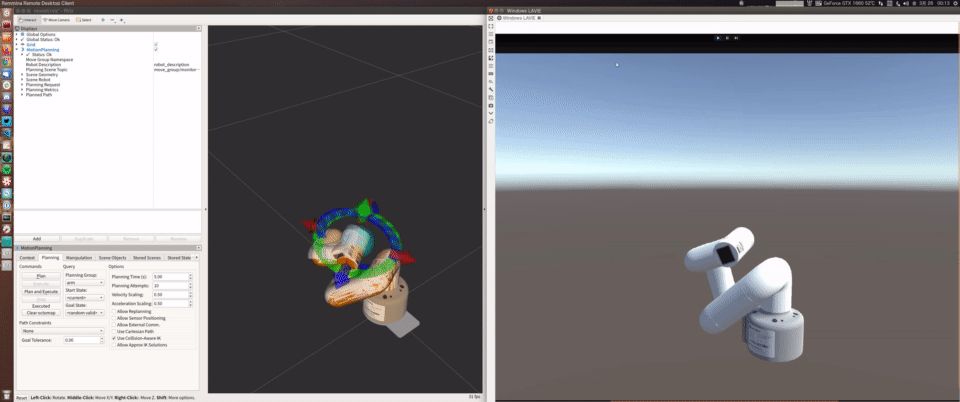
Task: Click the Velocity Scaling field
Action: 170,294
